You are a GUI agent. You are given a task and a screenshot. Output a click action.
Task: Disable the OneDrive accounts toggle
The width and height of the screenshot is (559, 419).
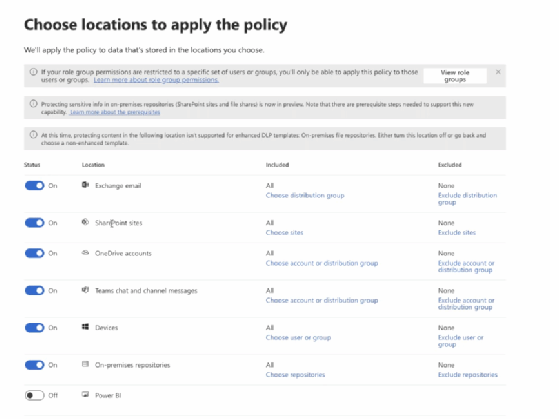(35, 253)
